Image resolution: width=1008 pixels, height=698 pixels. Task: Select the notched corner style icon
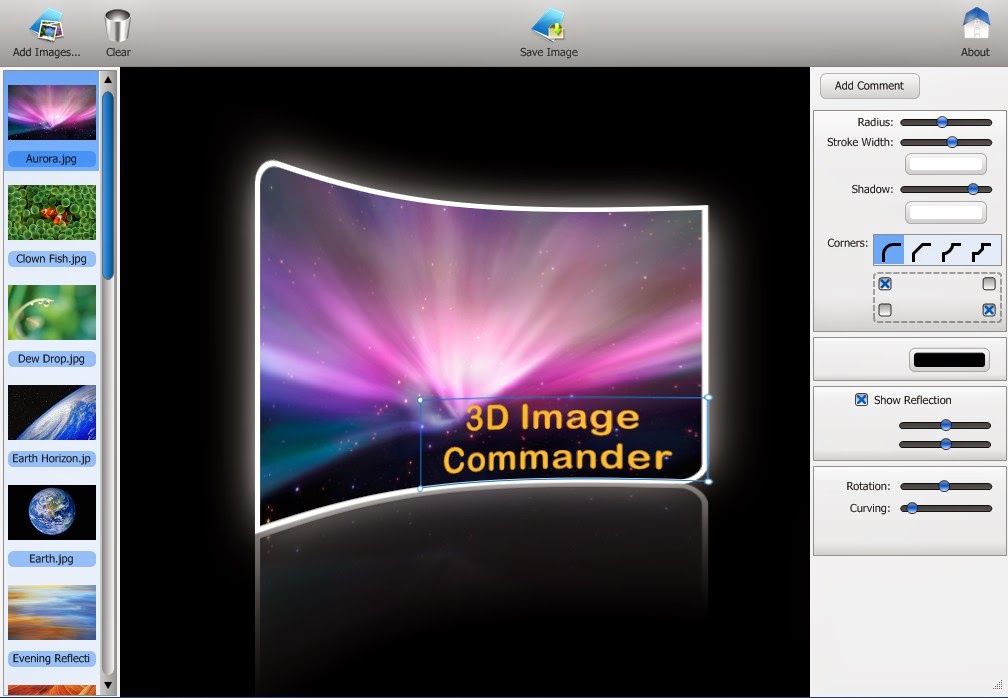[981, 251]
